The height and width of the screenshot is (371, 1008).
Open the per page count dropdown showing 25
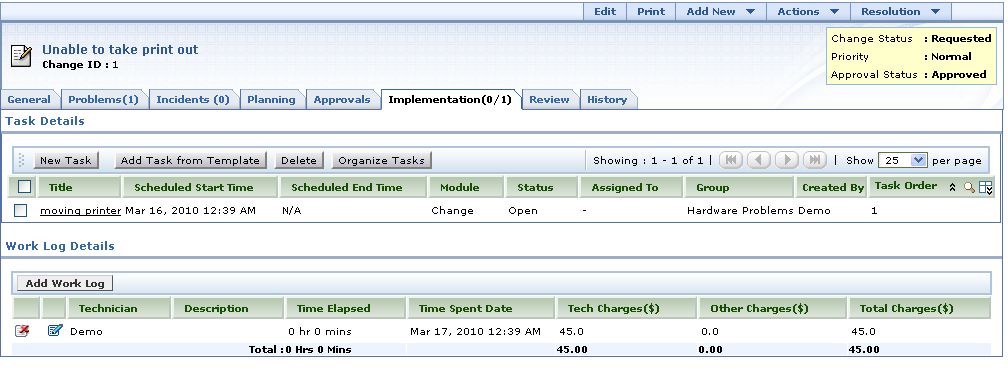point(902,160)
